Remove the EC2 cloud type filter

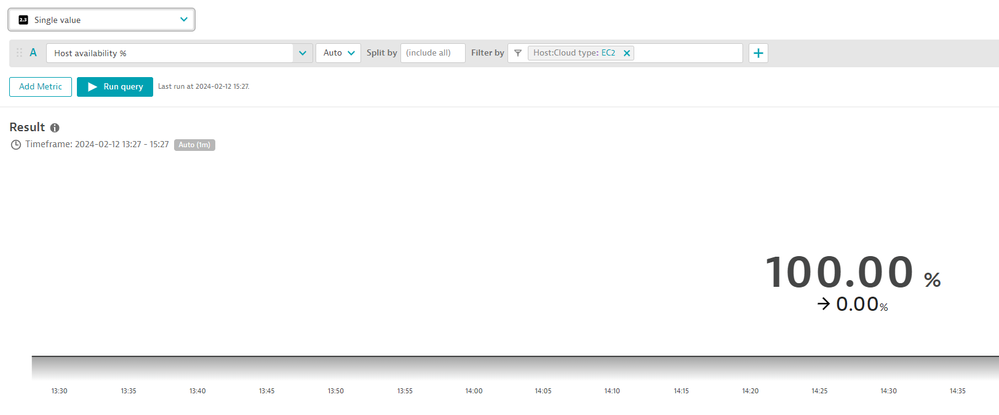(x=627, y=53)
